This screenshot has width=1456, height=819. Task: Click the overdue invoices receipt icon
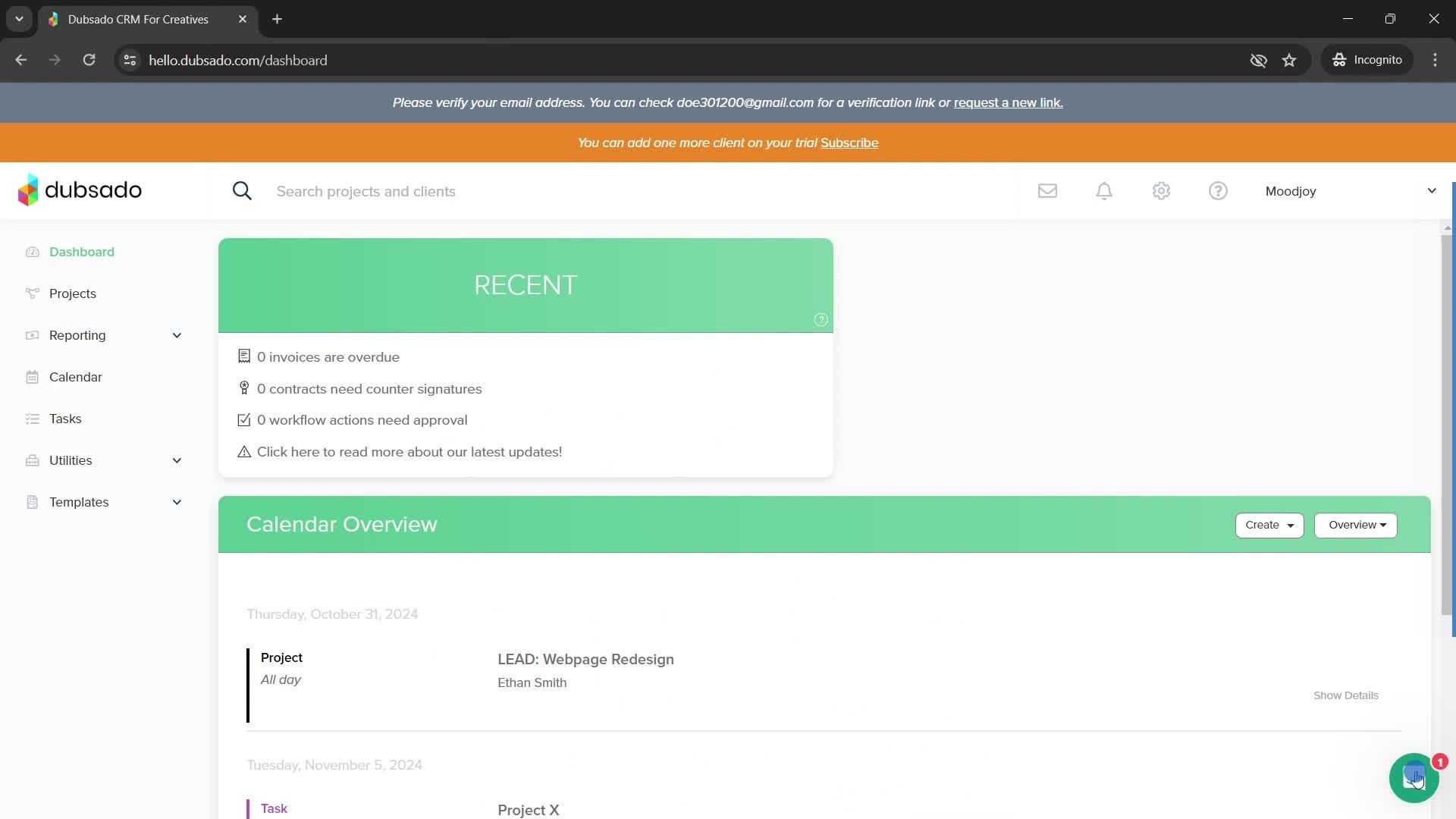tap(244, 356)
